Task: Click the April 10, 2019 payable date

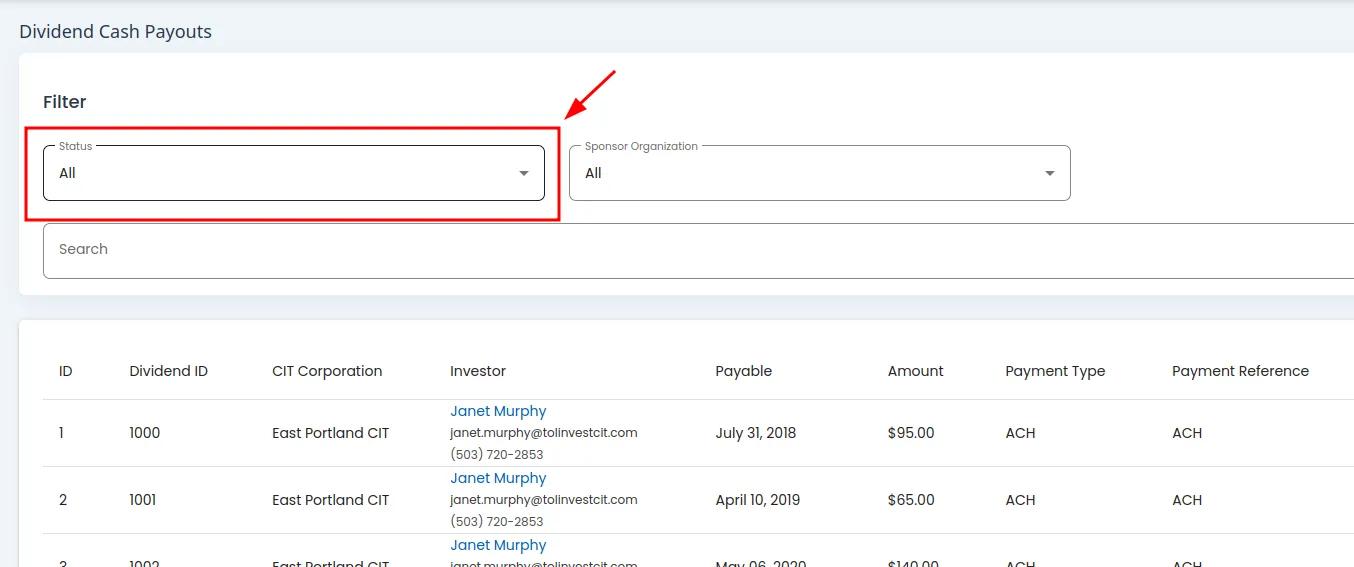Action: point(757,500)
